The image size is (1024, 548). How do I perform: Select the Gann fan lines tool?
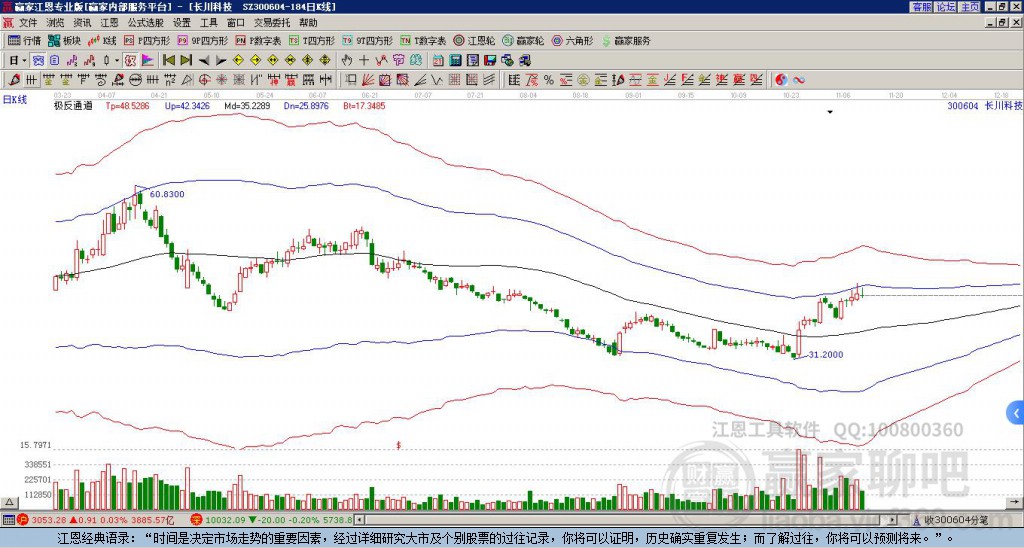coord(368,80)
